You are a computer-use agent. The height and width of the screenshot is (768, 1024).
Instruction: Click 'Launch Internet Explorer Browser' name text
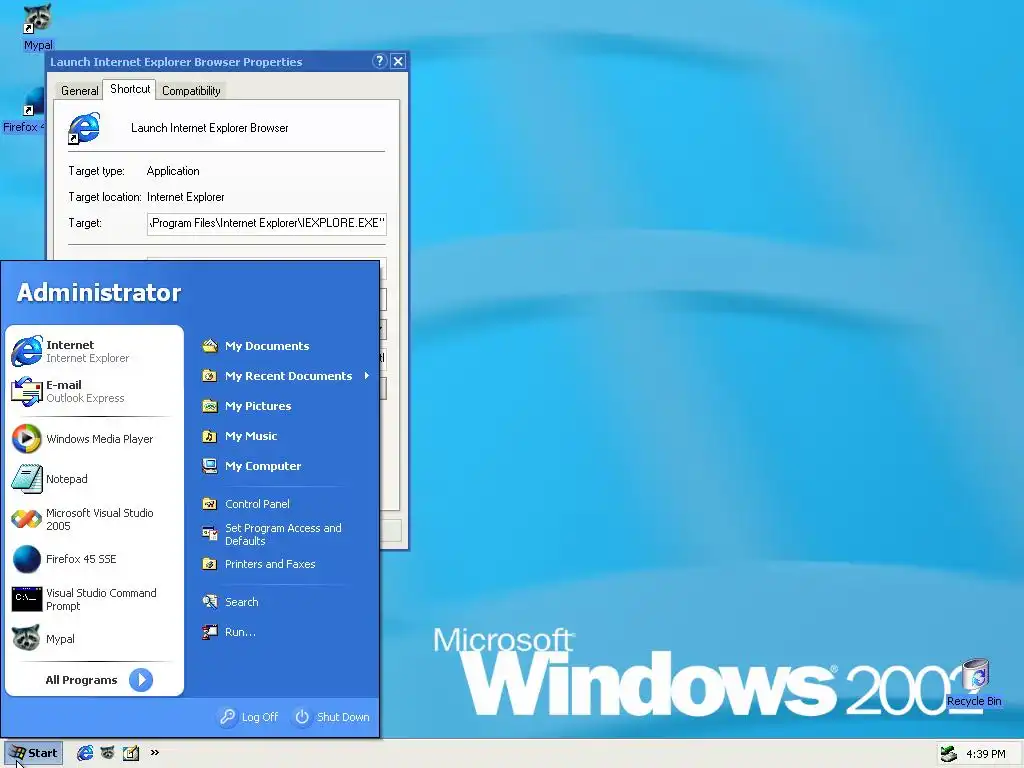210,128
